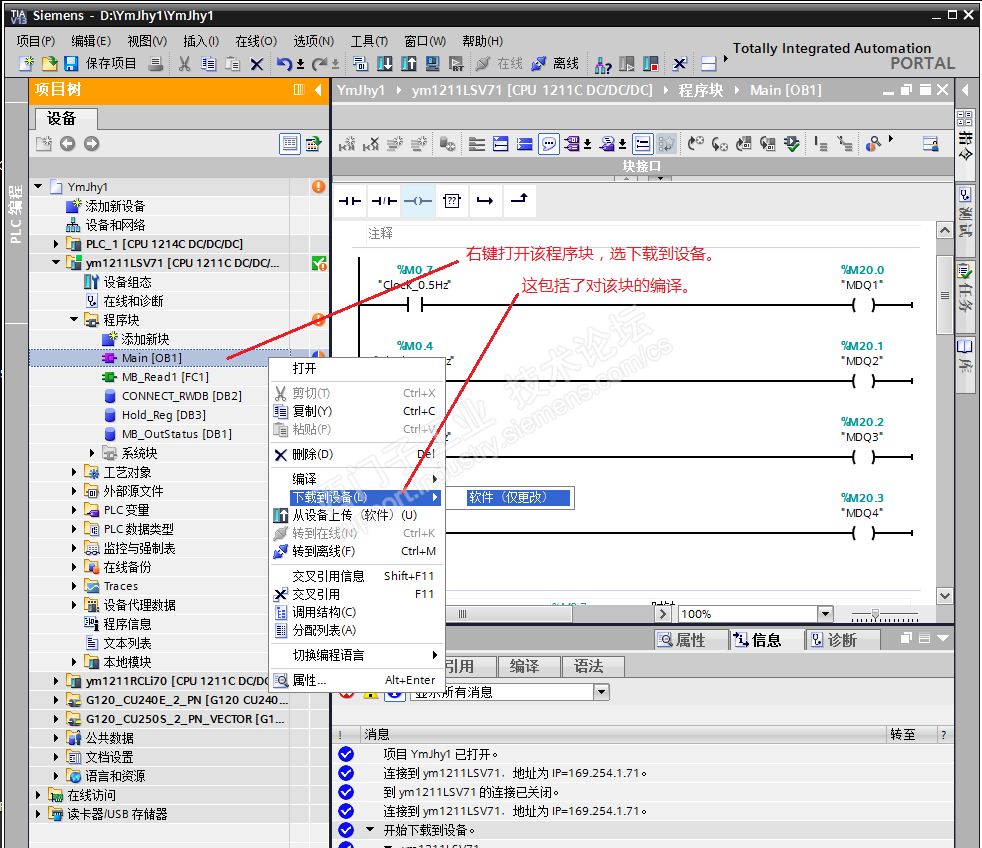Expand the PLC 变量 folder

pos(74,509)
